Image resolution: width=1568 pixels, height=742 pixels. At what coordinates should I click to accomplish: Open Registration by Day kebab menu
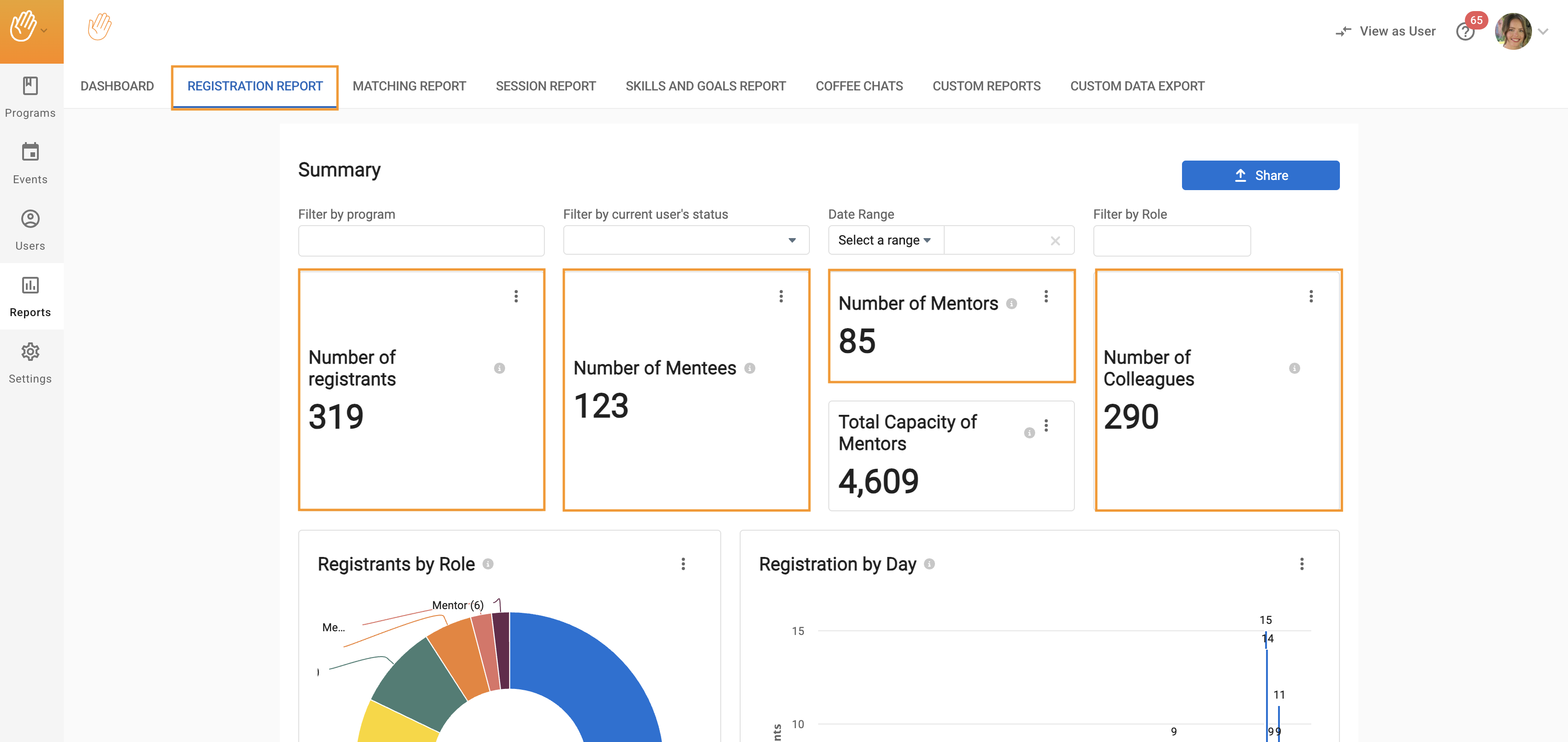pyautogui.click(x=1302, y=564)
